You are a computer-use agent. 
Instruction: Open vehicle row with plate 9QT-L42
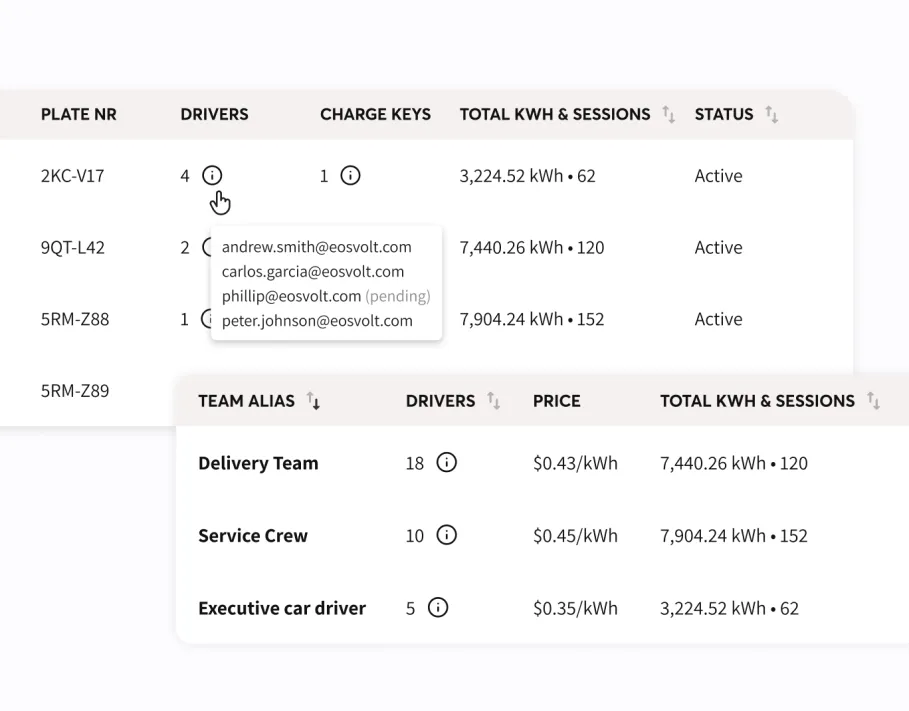(x=72, y=248)
